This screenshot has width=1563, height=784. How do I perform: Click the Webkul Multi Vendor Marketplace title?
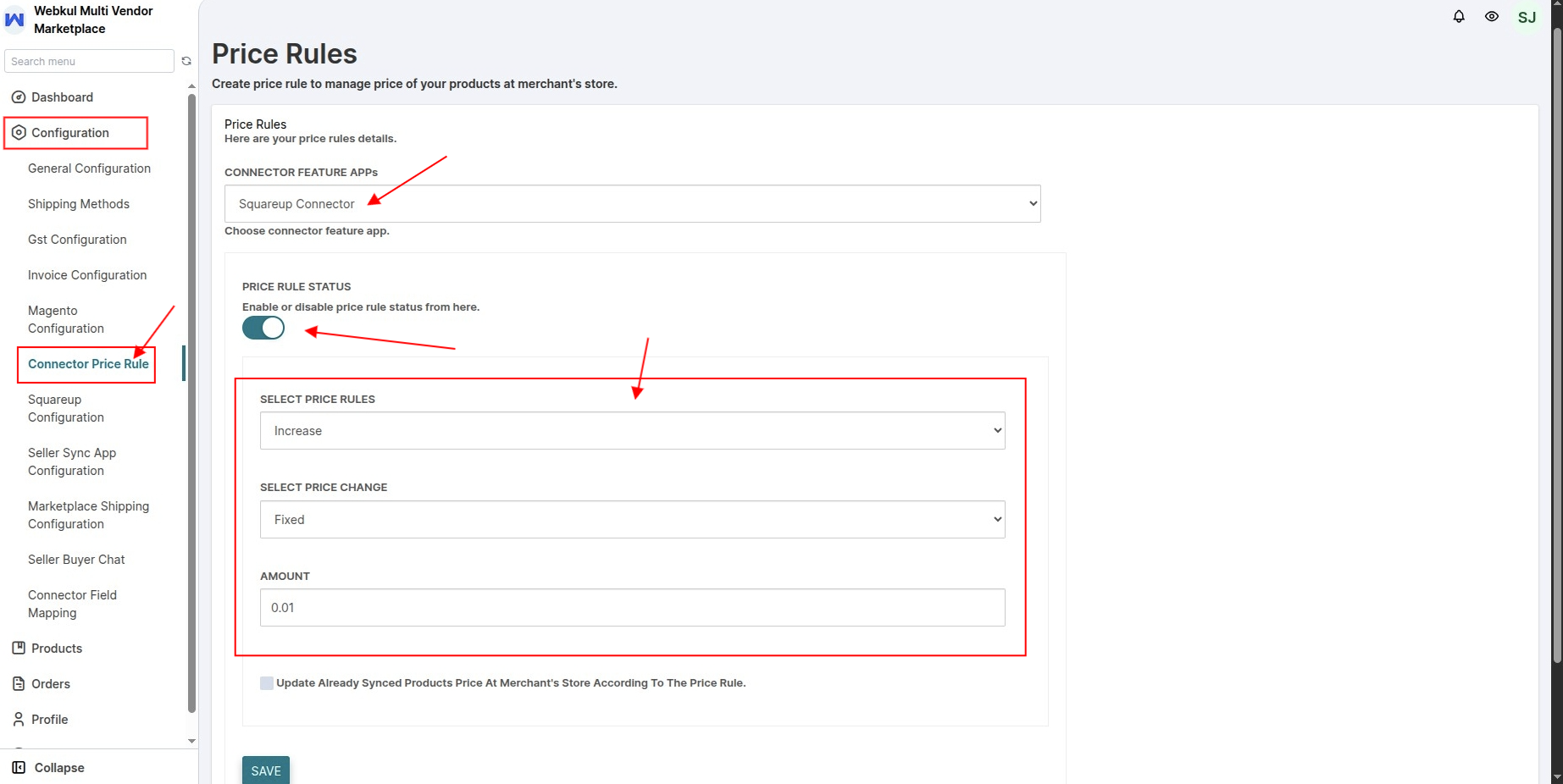[x=93, y=19]
